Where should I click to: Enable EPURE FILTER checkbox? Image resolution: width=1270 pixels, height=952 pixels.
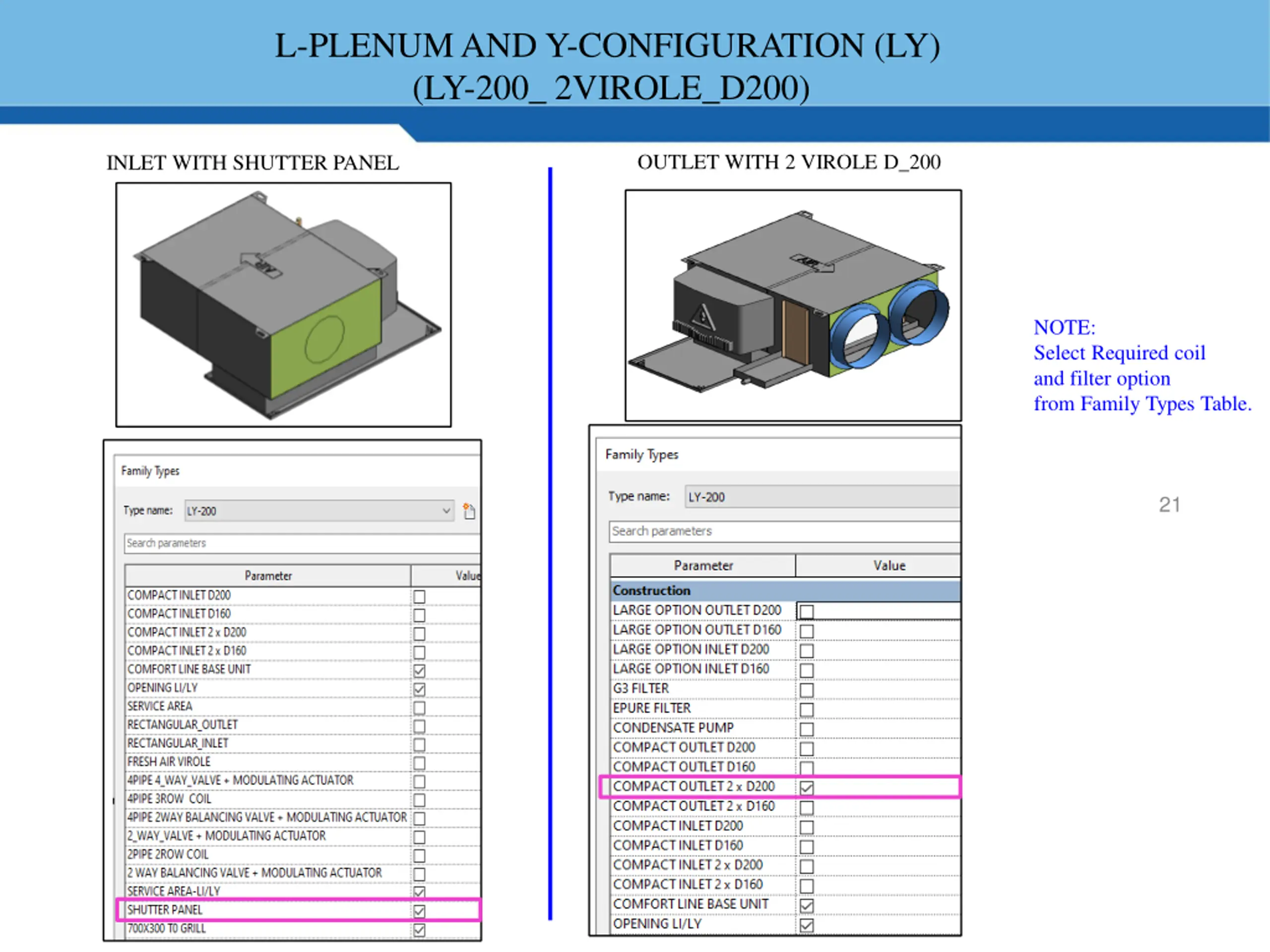coord(807,709)
